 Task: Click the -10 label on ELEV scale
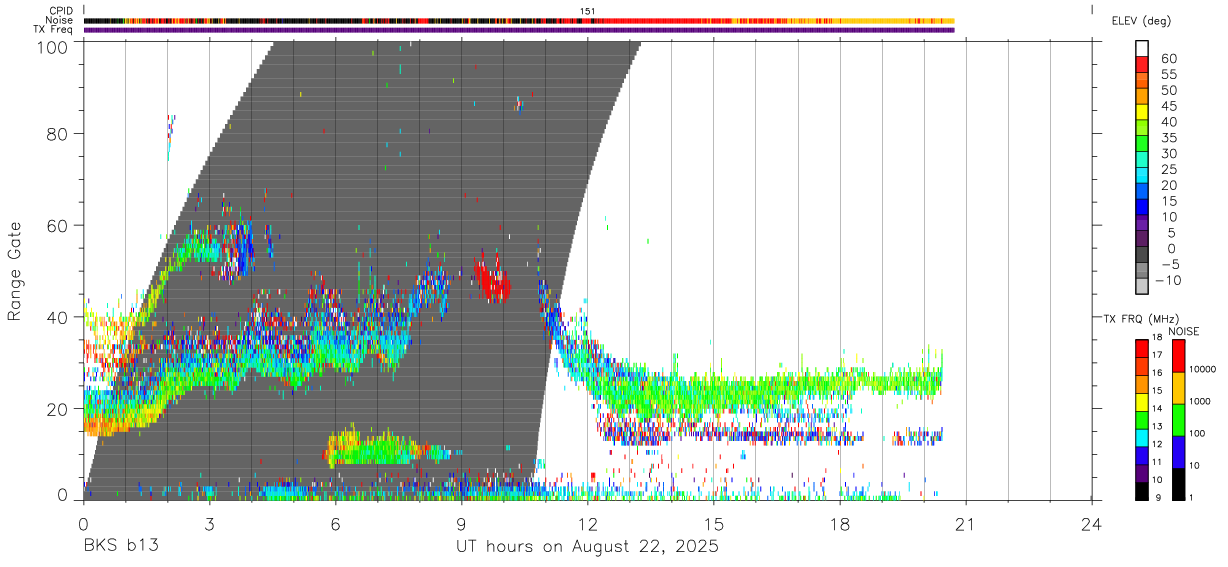tap(1167, 280)
